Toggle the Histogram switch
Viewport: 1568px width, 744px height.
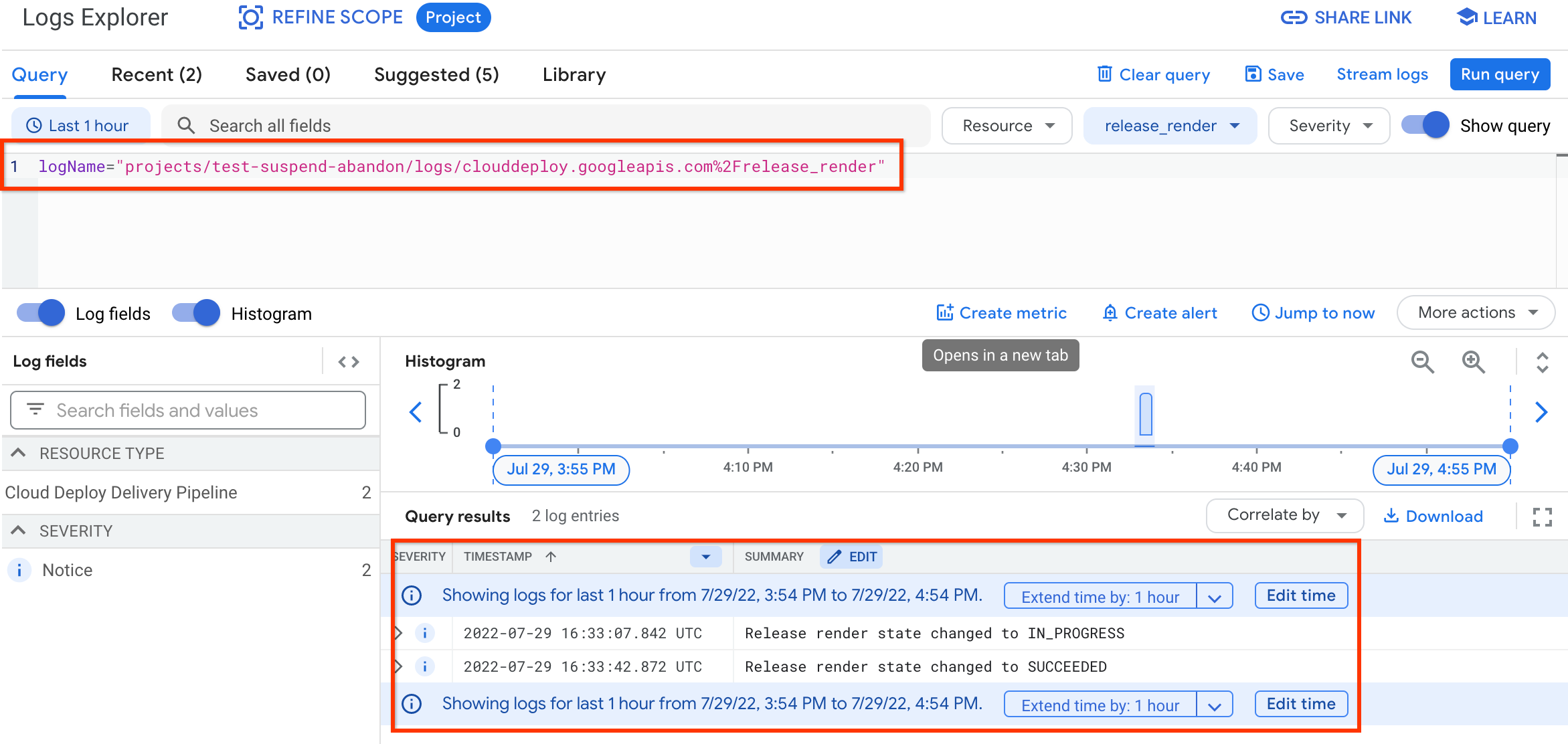click(x=196, y=313)
